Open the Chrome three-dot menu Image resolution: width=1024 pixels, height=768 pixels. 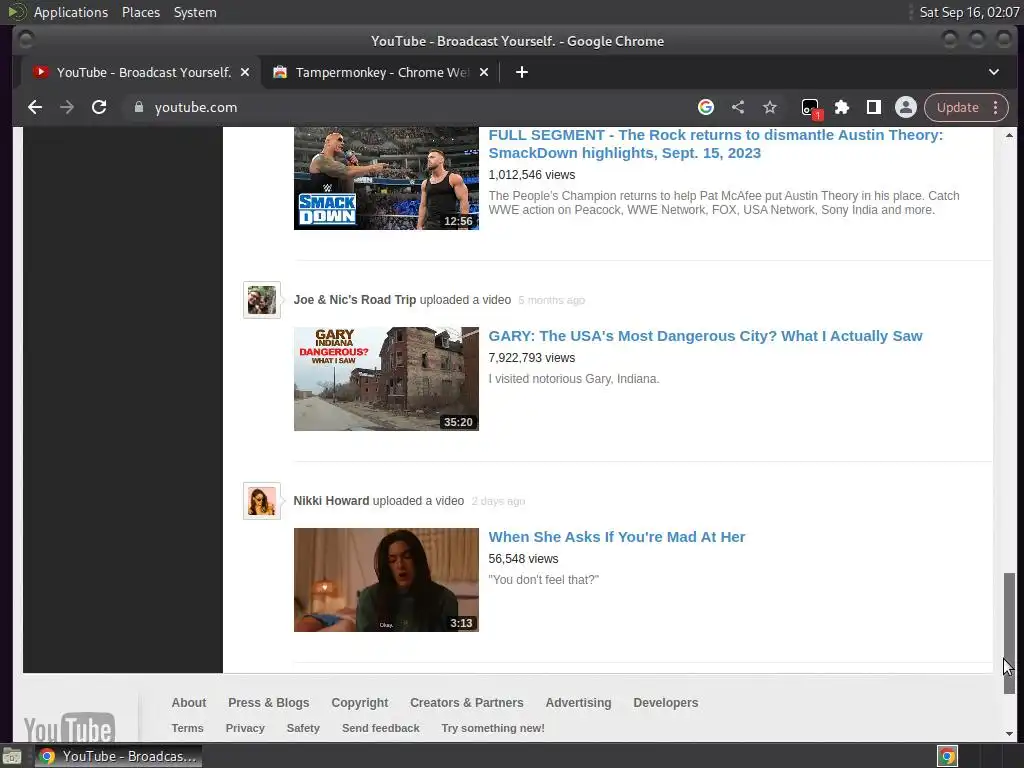pos(995,107)
